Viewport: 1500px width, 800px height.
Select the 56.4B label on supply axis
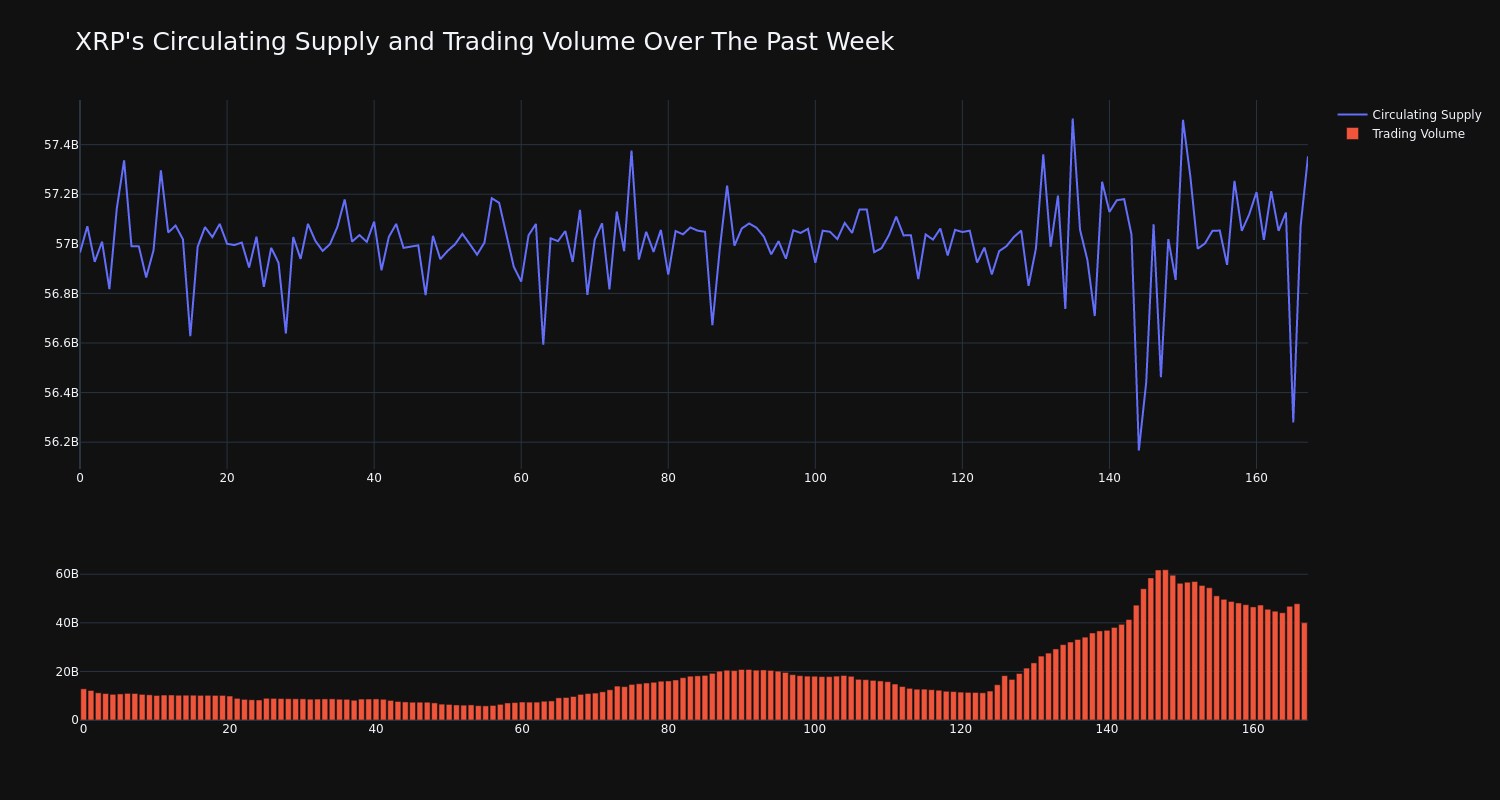tap(61, 392)
